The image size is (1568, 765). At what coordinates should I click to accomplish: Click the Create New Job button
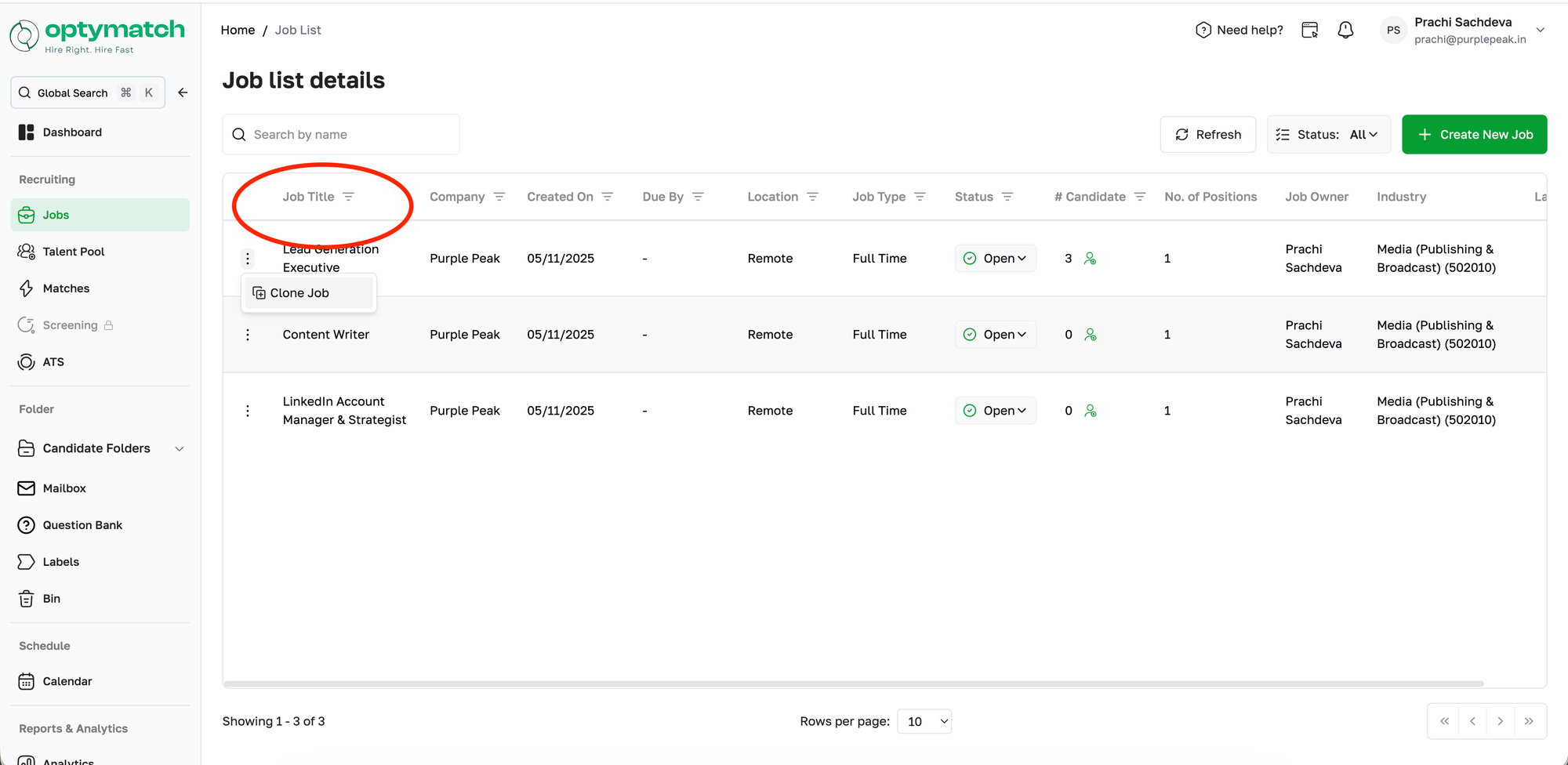click(x=1474, y=135)
